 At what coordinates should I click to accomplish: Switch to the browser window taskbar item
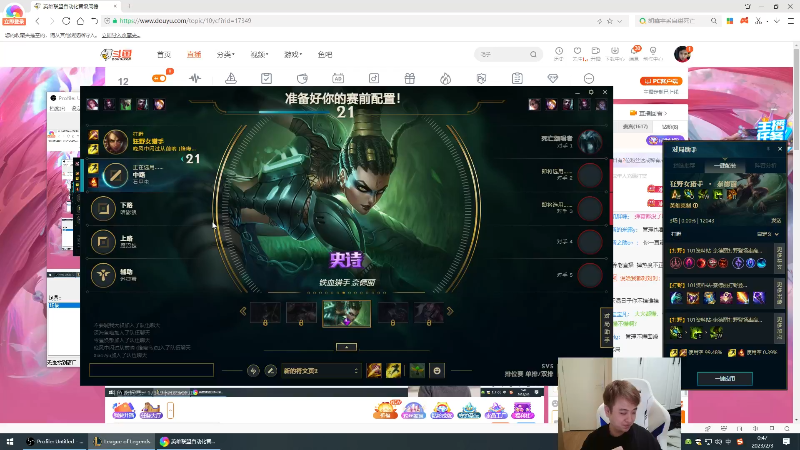[x=188, y=441]
